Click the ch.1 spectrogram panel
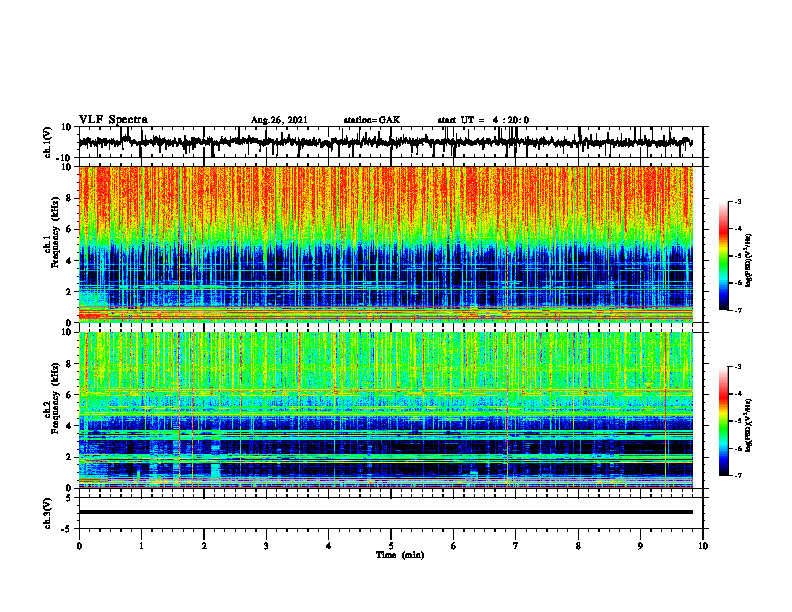Image resolution: width=792 pixels, height=612 pixels. [x=386, y=244]
